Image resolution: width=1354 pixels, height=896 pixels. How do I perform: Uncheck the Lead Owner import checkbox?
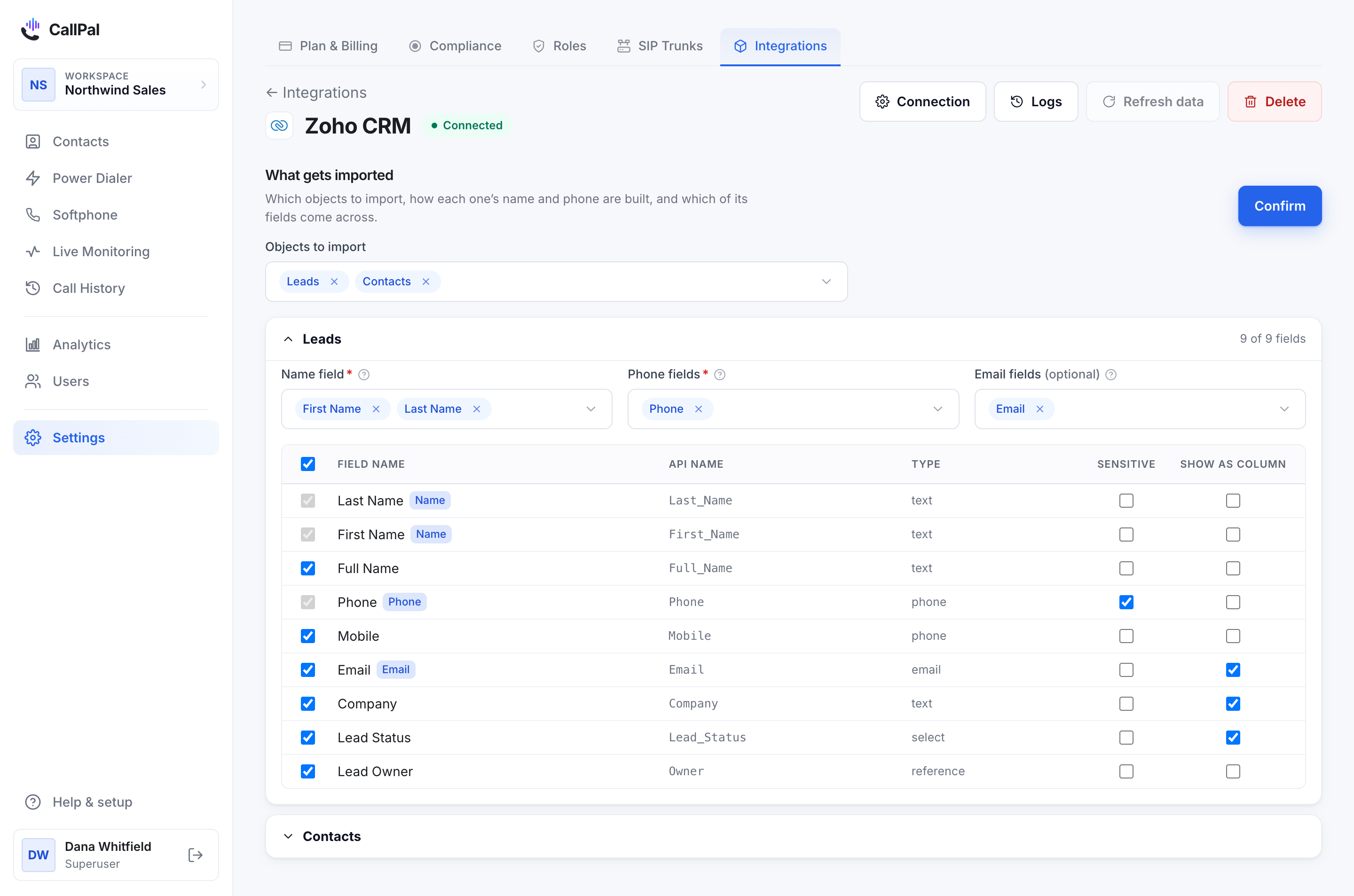pos(308,771)
